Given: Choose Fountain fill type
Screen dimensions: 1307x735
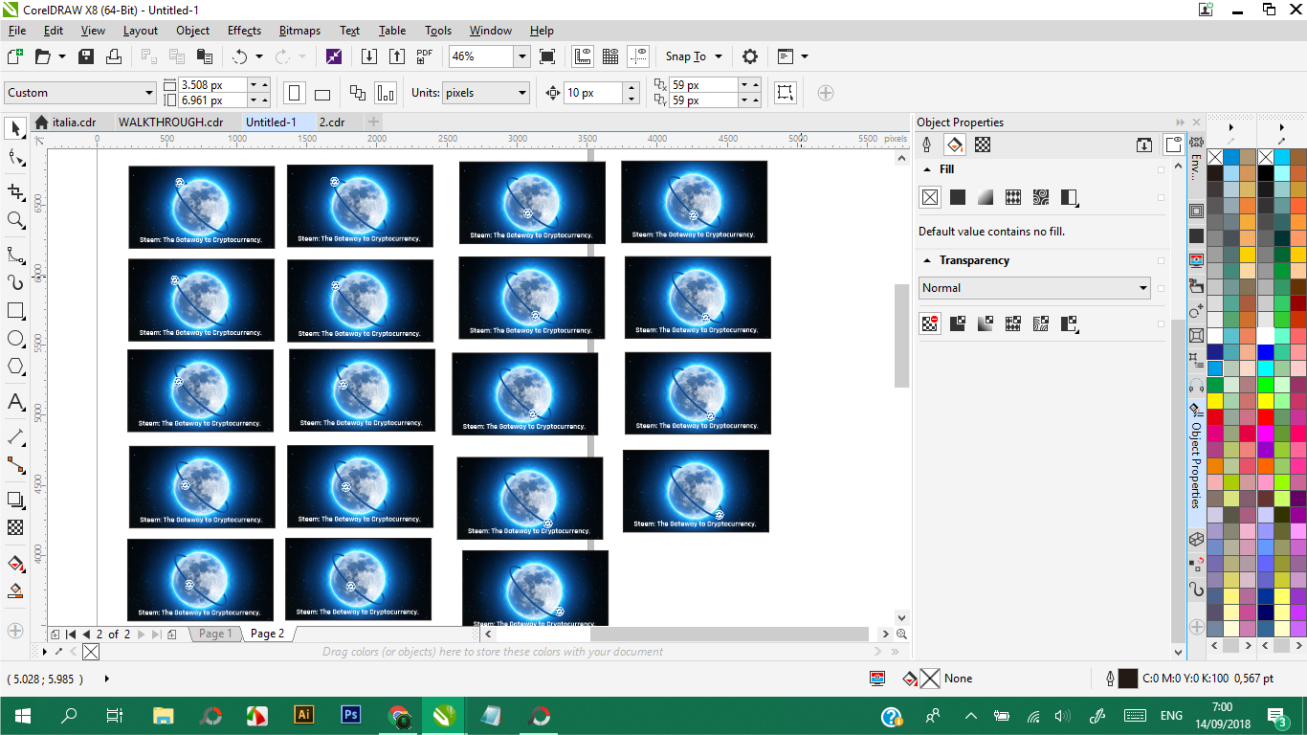Looking at the screenshot, I should coord(985,197).
